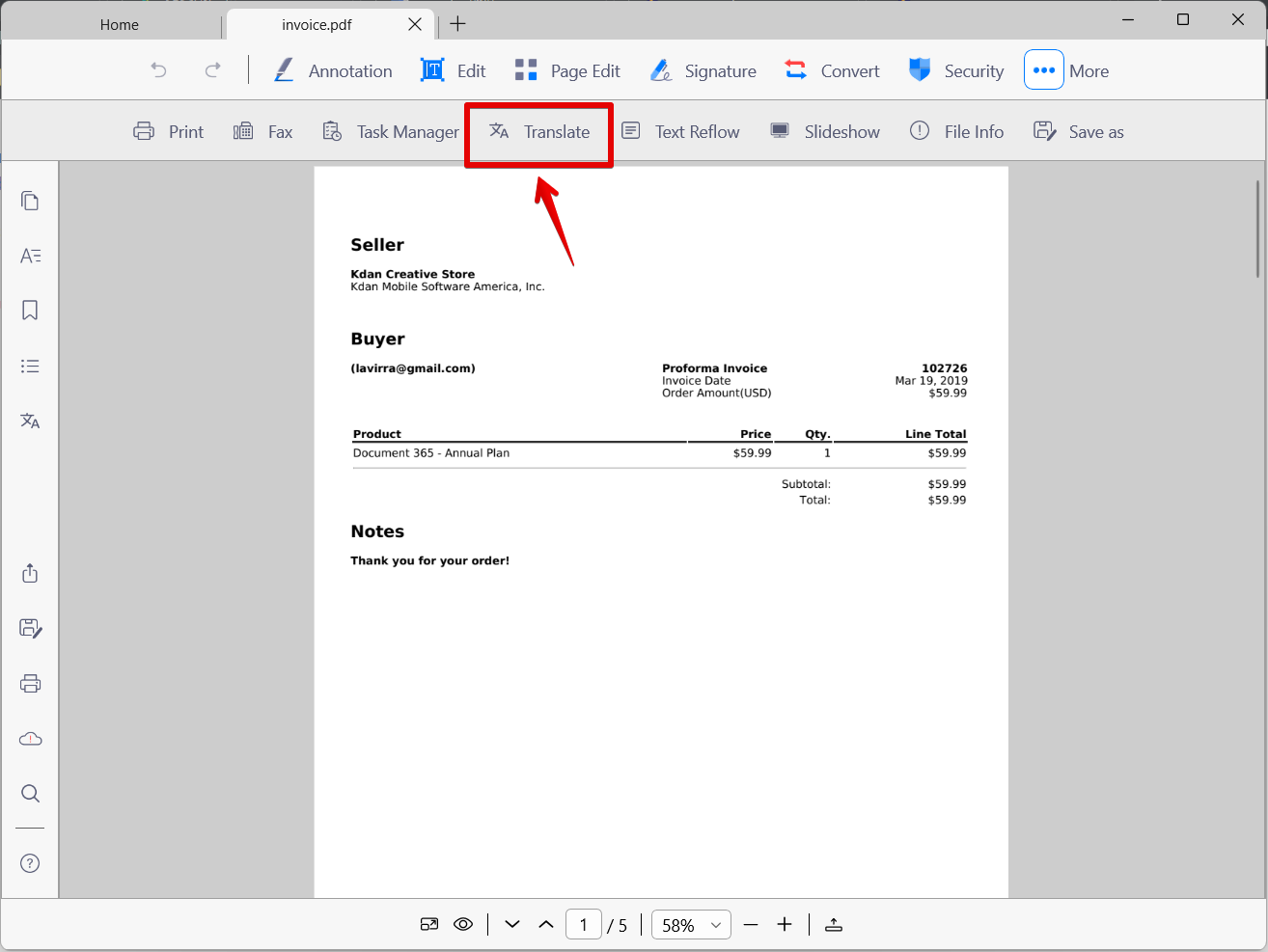Open File Info
This screenshot has width=1268, height=952.
[x=956, y=131]
